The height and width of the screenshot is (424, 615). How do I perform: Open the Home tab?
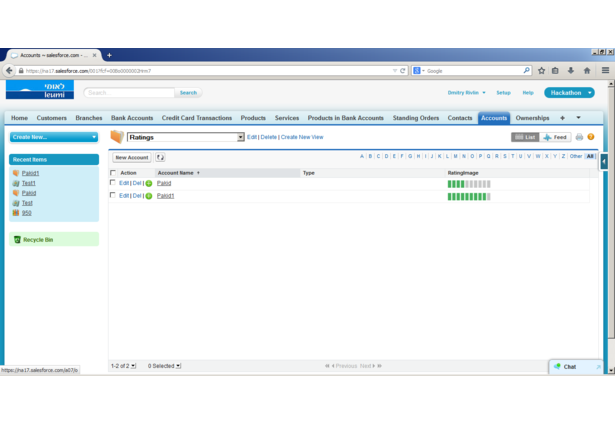coord(19,118)
